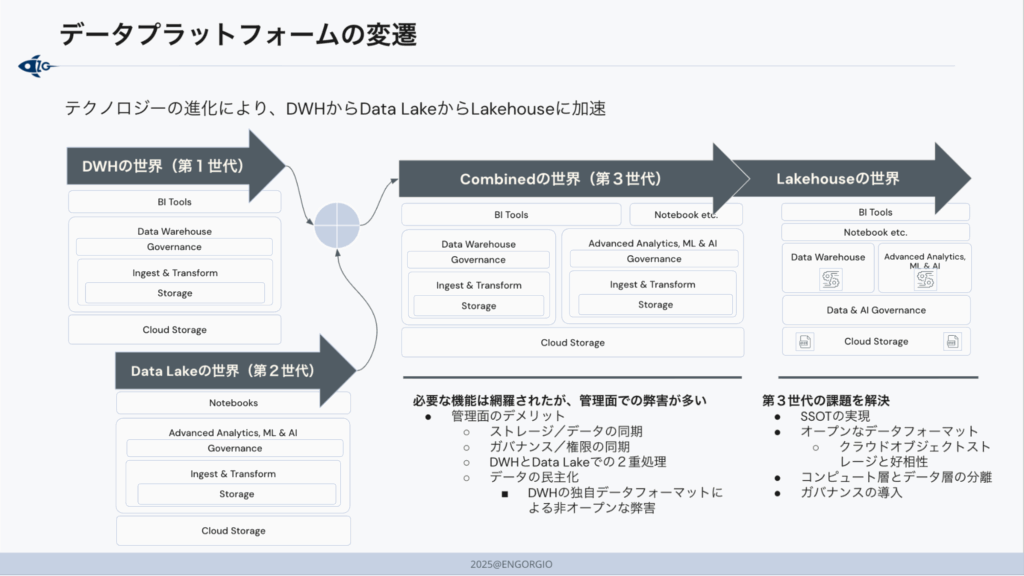Viewport: 1024px width, 576px height.
Task: Click the icon under Lakehouse Advanced Analytics, ML & AI
Action: [924, 281]
